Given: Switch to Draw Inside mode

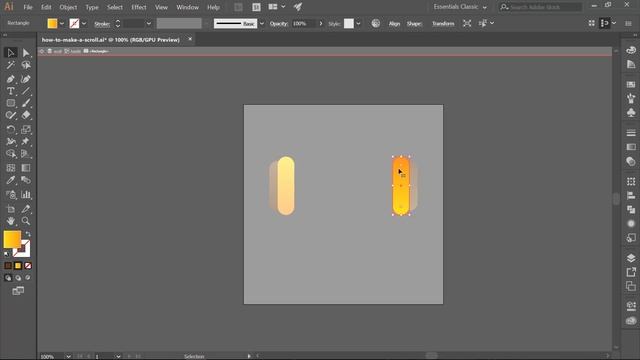Looking at the screenshot, I should tap(28, 278).
